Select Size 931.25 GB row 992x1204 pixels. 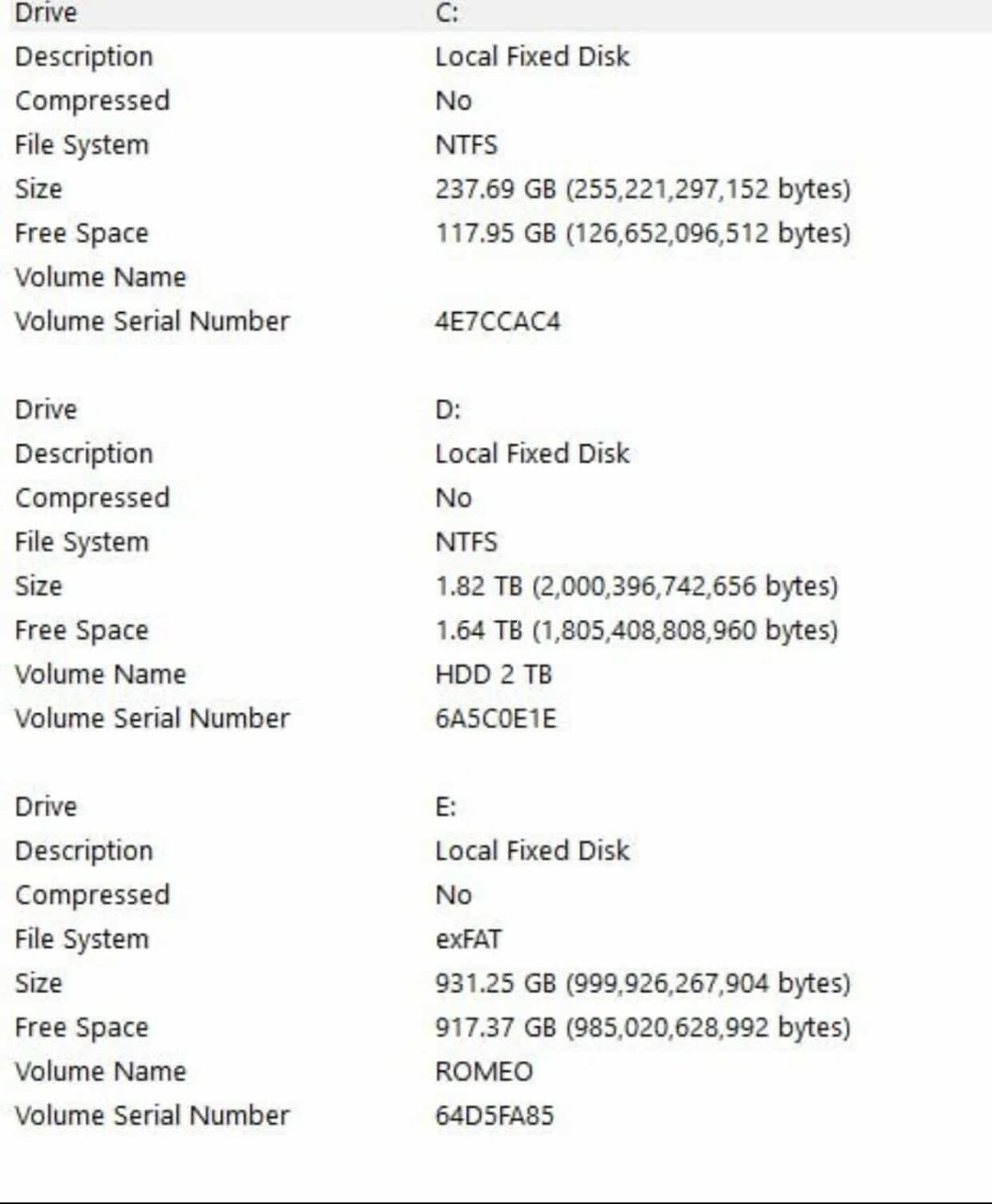pyautogui.click(x=499, y=983)
